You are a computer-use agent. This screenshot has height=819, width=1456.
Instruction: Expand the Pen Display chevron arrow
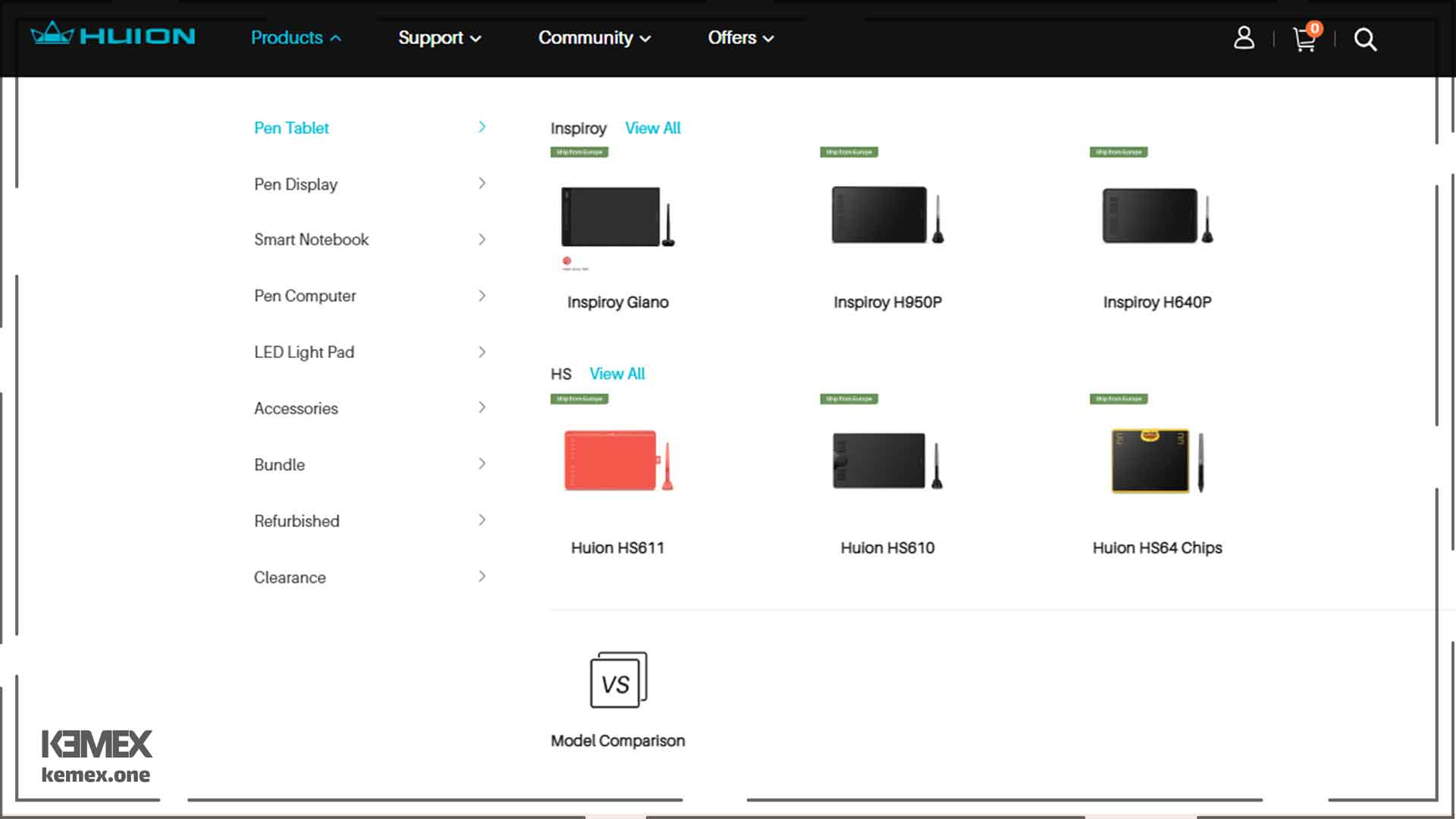tap(482, 183)
